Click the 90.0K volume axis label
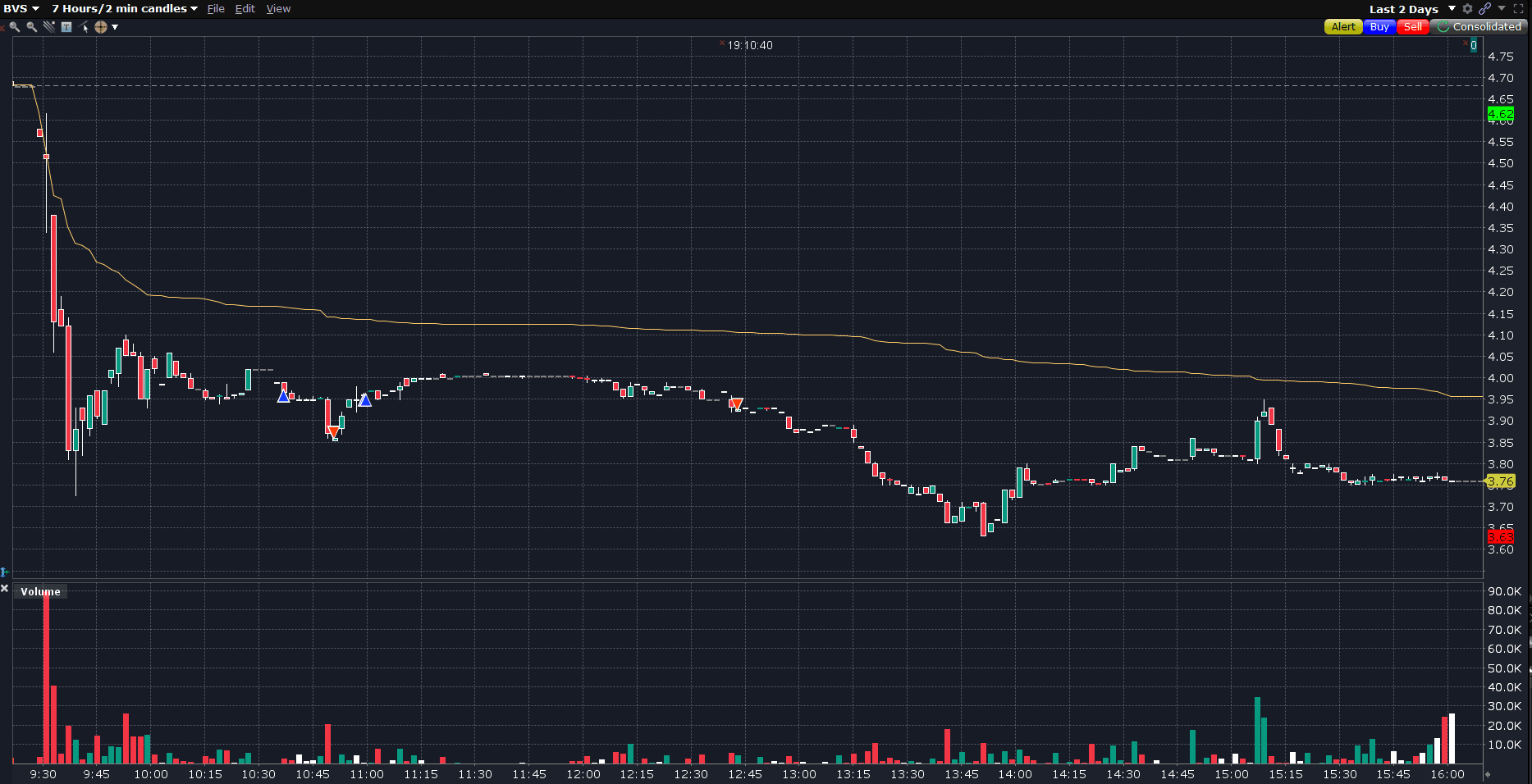The width and height of the screenshot is (1532, 784). tap(1505, 591)
